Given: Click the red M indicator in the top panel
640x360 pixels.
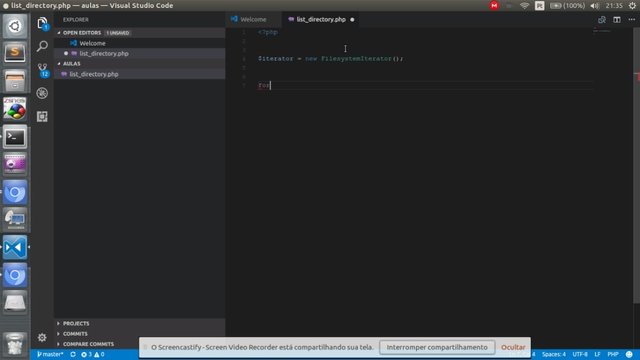Looking at the screenshot, I should click(x=494, y=6).
